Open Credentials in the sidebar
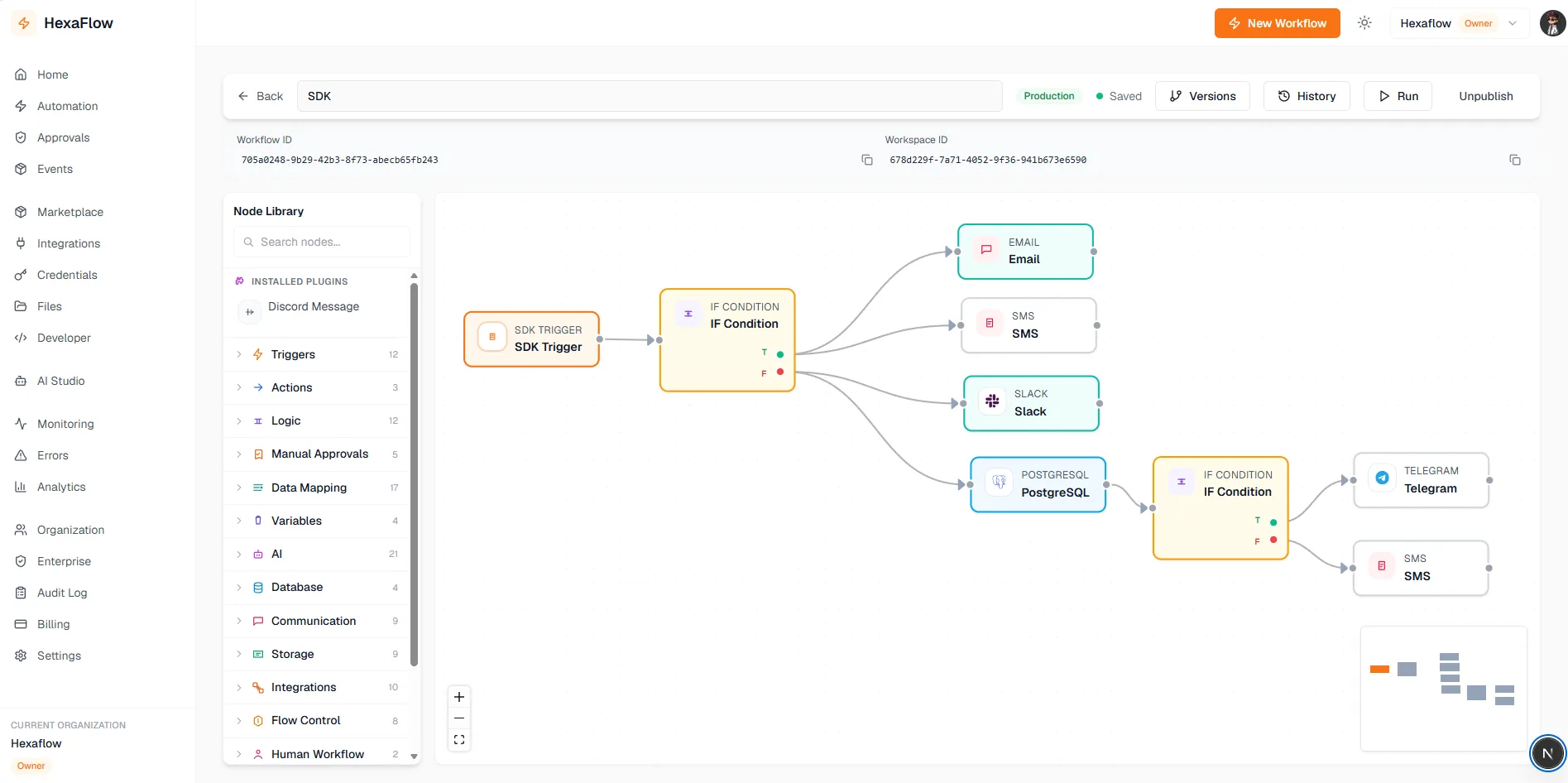This screenshot has height=783, width=1568. coord(67,275)
